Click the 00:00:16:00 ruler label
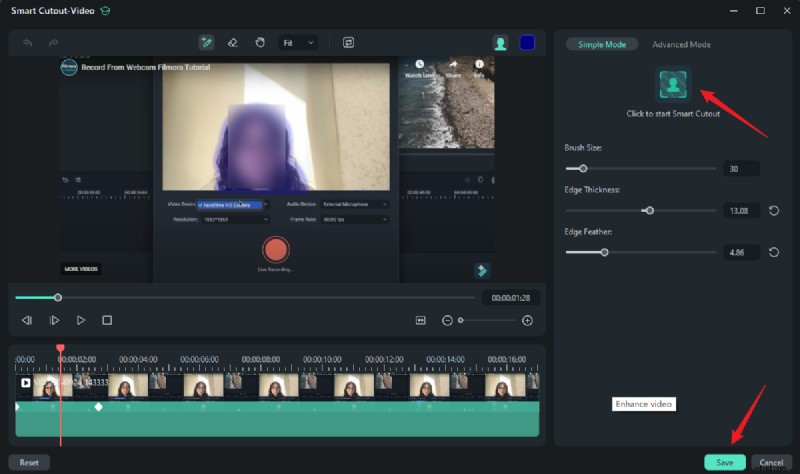Image resolution: width=800 pixels, height=474 pixels. pos(507,359)
